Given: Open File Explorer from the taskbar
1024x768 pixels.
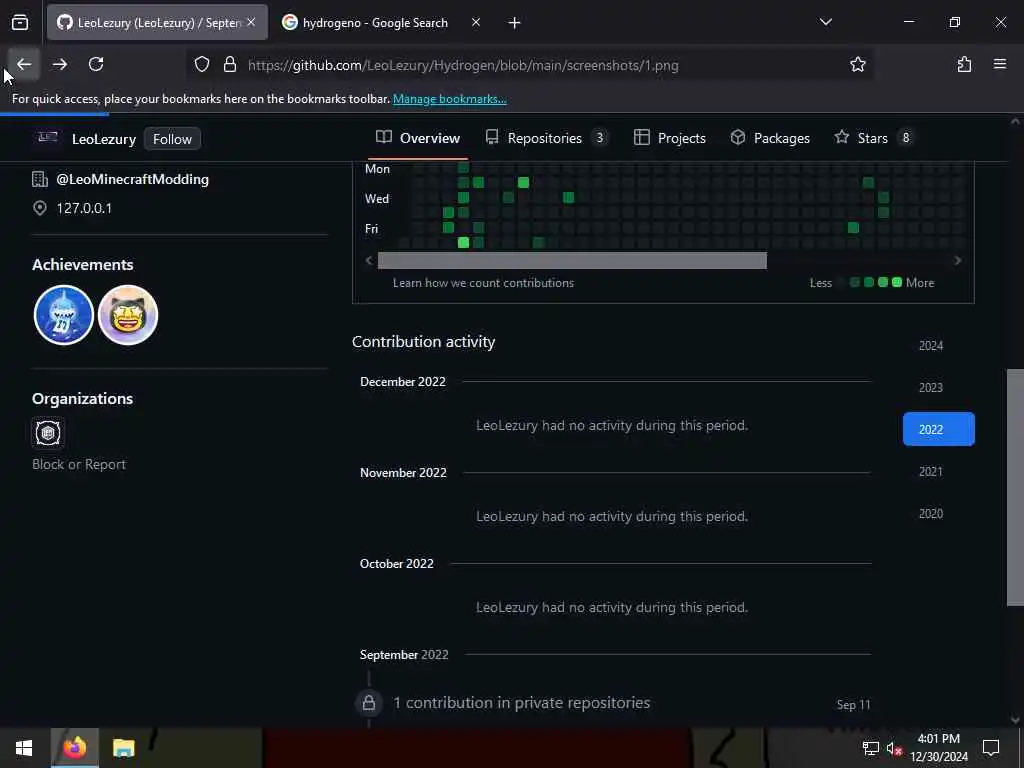Looking at the screenshot, I should pyautogui.click(x=123, y=748).
